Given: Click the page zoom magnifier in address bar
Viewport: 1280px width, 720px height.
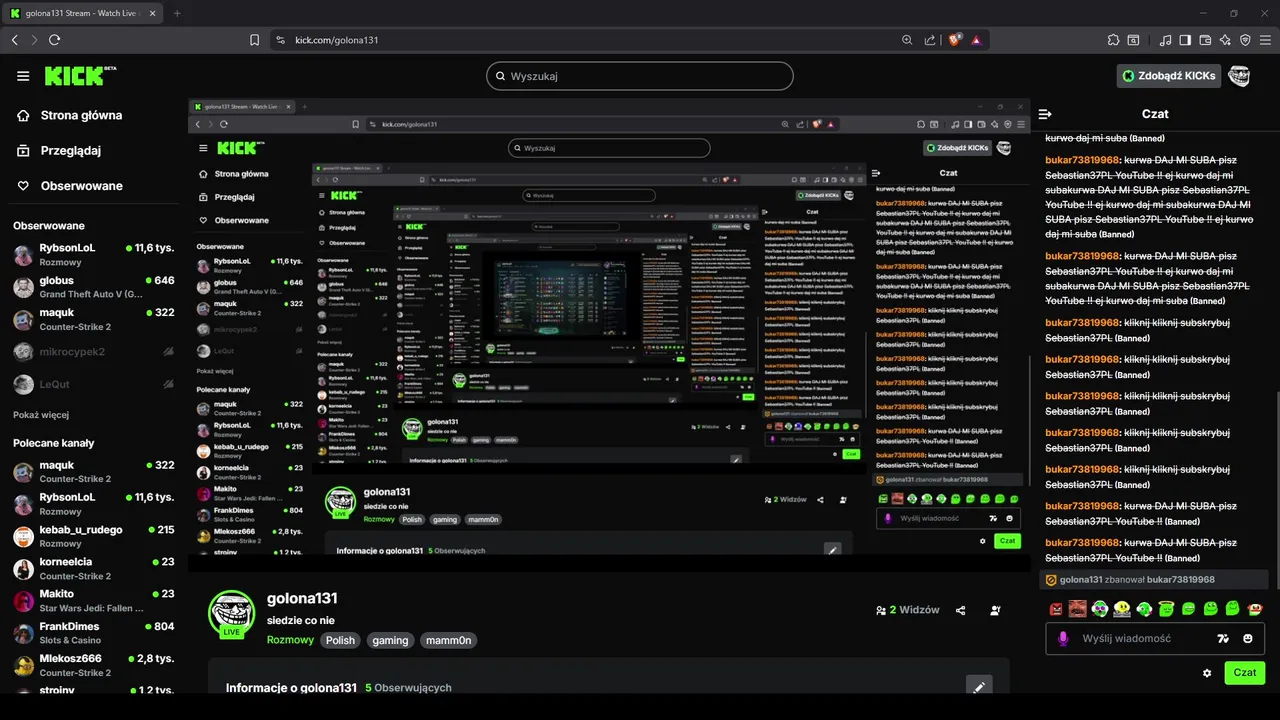Looking at the screenshot, I should (907, 40).
